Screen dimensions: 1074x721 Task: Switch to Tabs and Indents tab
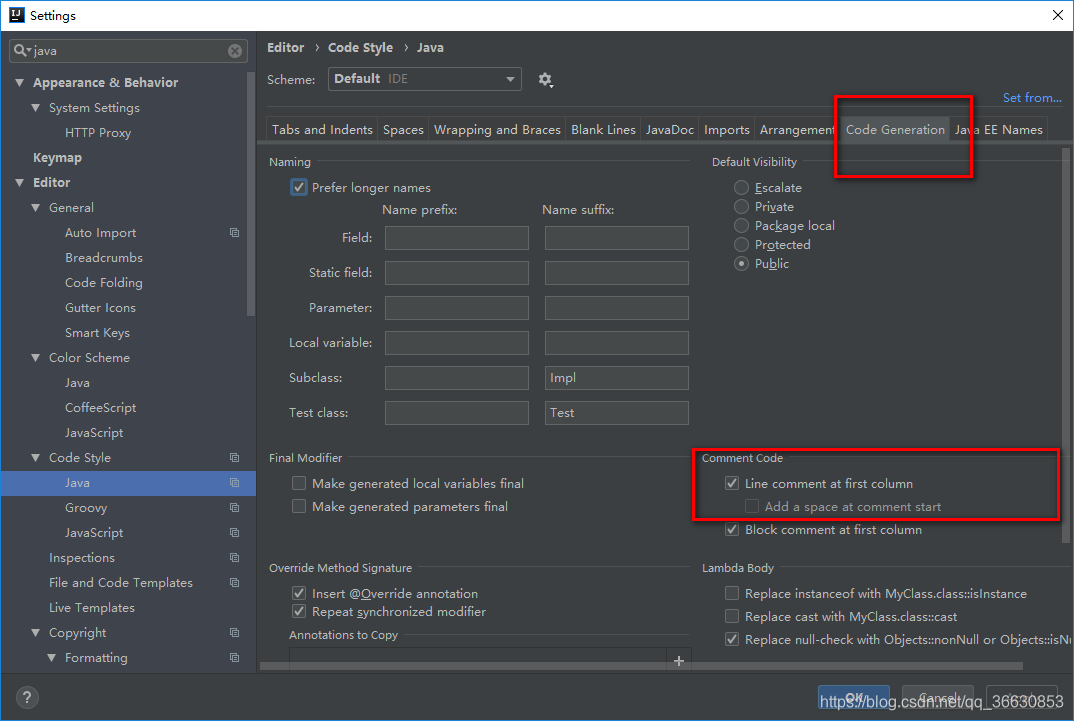coord(322,129)
